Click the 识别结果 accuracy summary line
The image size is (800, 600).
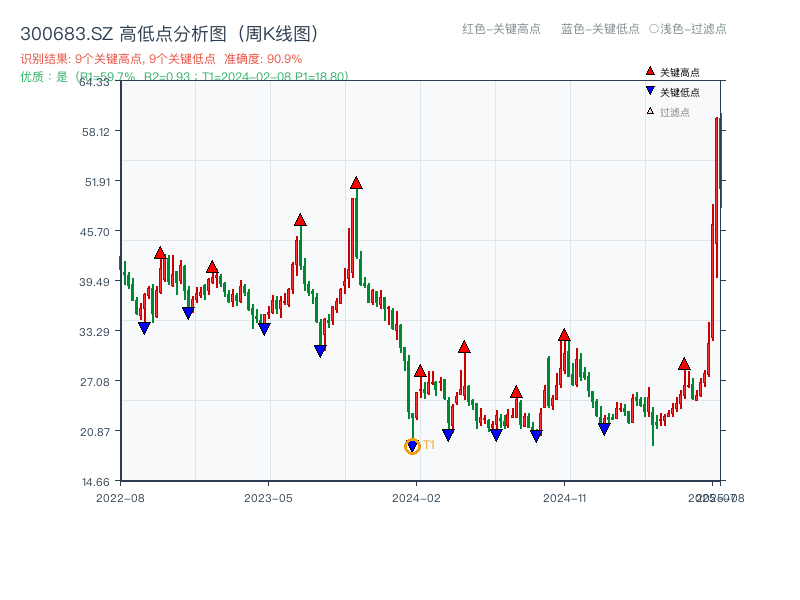tap(161, 59)
